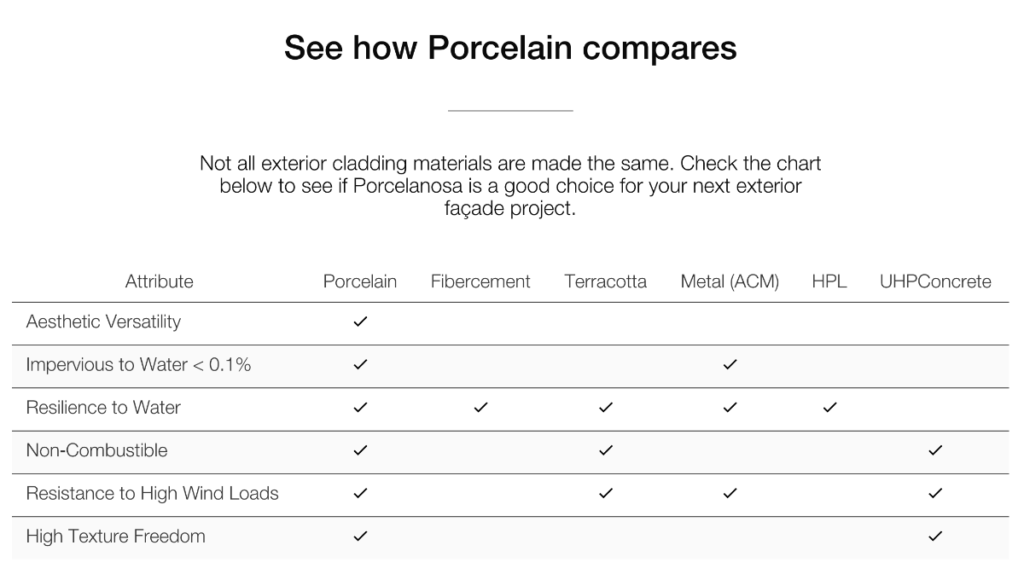Click the Non-Combustible row label
The height and width of the screenshot is (580, 1024).
click(x=97, y=450)
